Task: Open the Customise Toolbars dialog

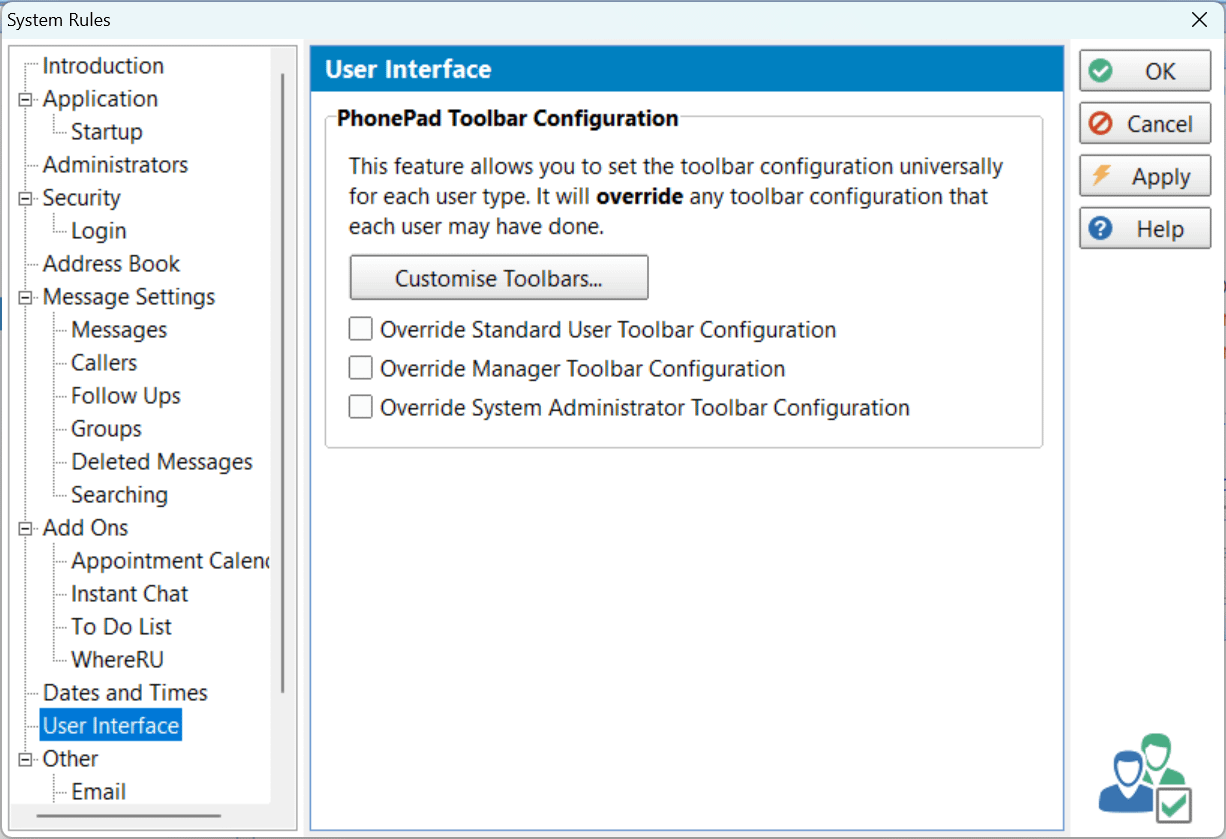Action: [499, 278]
